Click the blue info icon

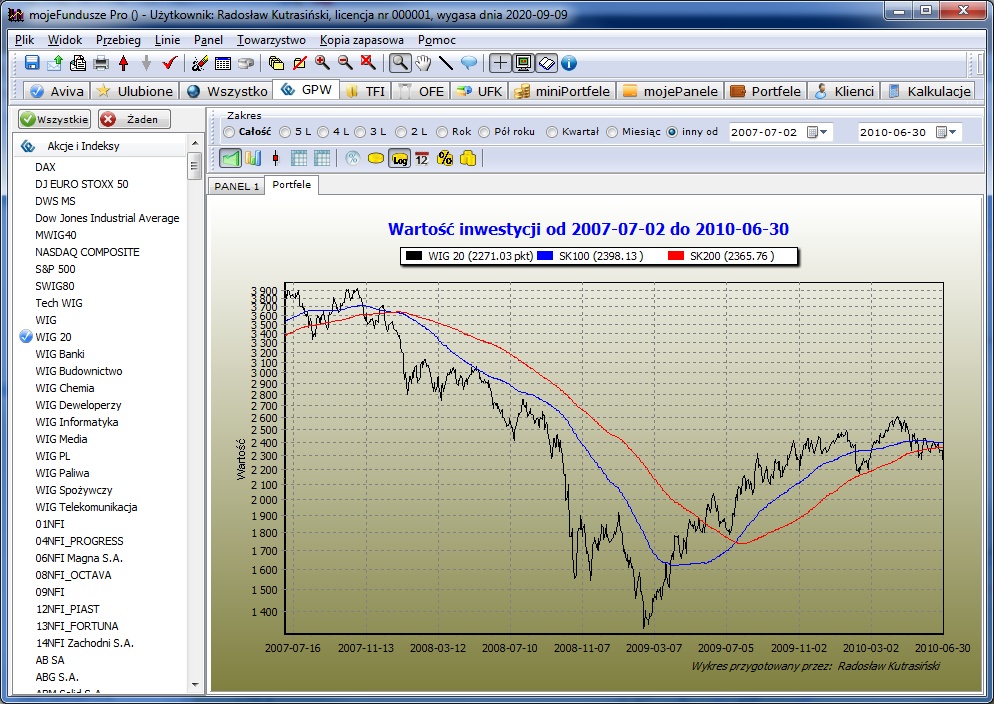coord(569,63)
